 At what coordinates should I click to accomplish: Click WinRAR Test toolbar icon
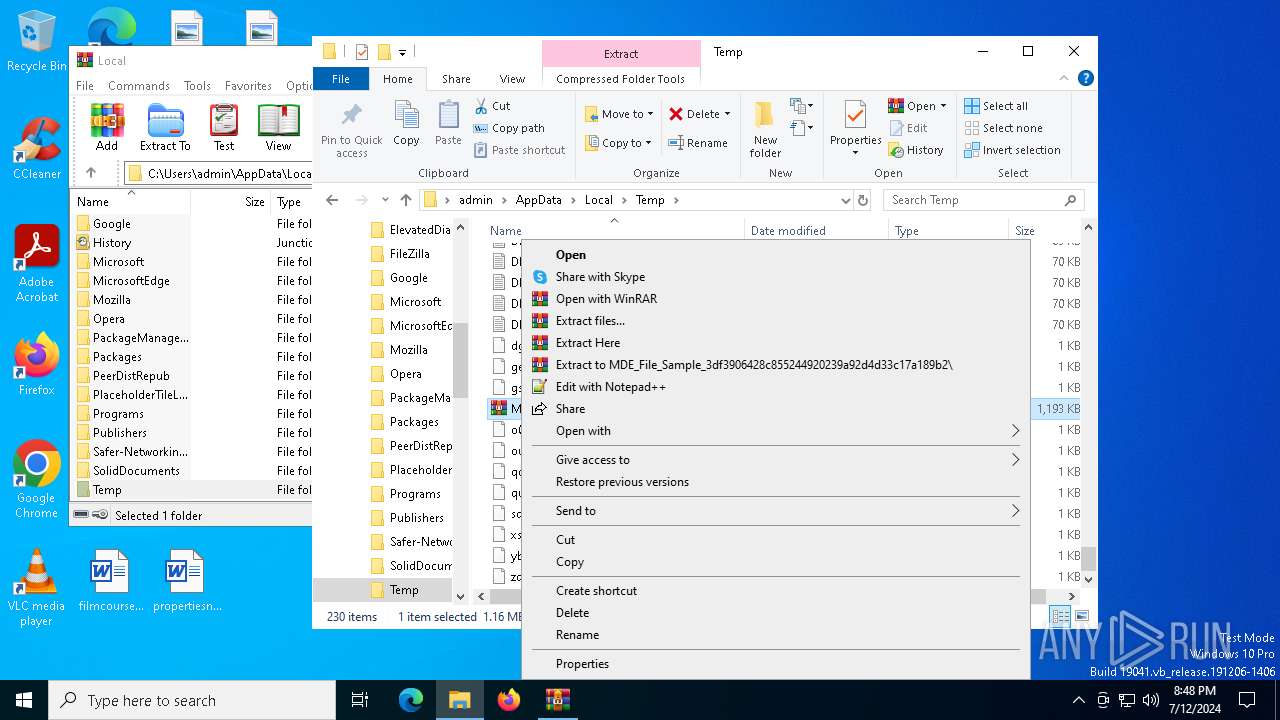click(x=224, y=127)
